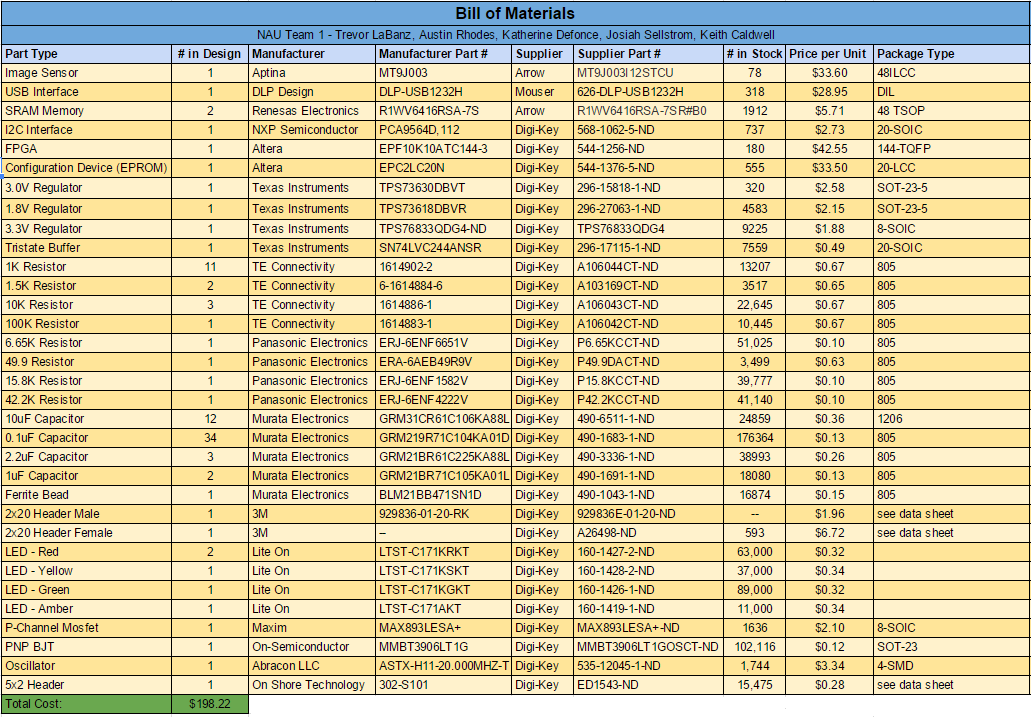1031x718 pixels.
Task: Select the 1uF Capacitor cell
Action: tap(86, 477)
